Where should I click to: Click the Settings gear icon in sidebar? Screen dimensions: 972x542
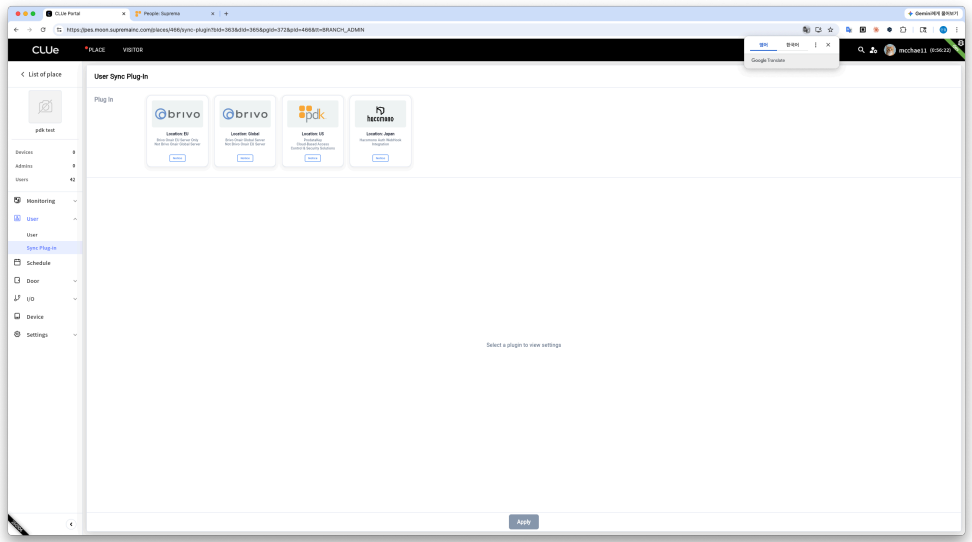pos(17,334)
